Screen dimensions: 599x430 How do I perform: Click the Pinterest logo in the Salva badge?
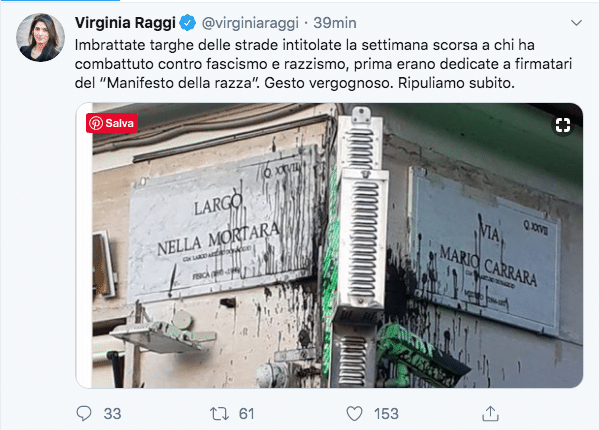click(x=96, y=123)
